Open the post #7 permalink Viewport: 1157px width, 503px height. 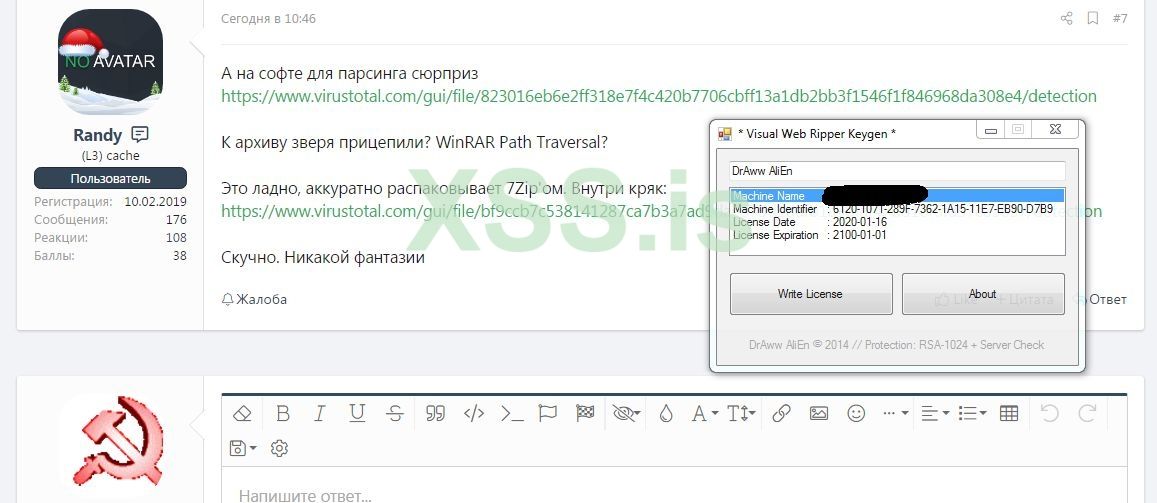[1120, 18]
